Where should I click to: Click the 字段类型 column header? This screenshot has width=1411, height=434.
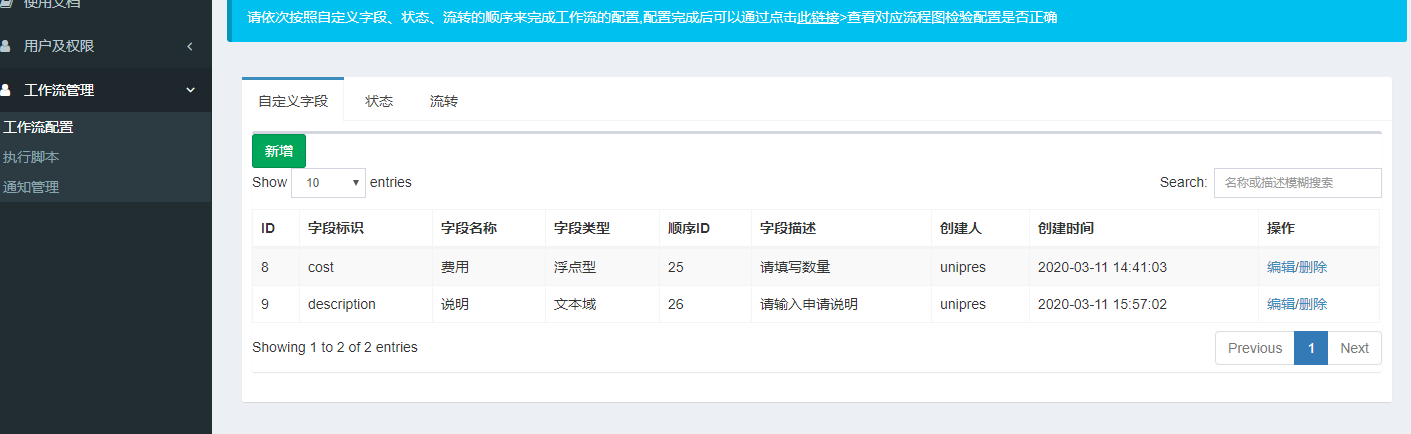603,229
